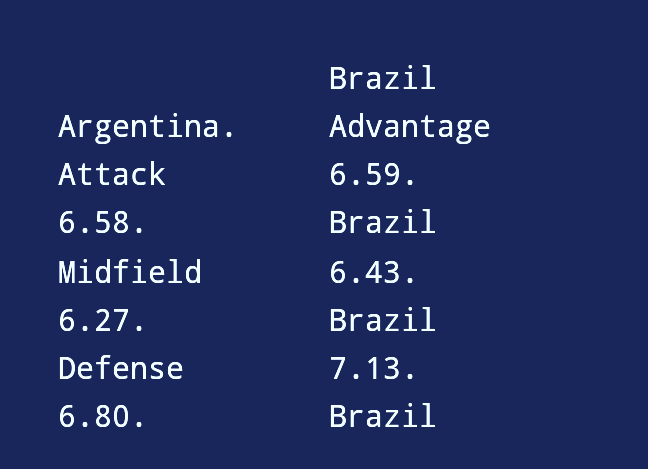
Task: Click the topmost Brazil heading
Action: pos(382,77)
